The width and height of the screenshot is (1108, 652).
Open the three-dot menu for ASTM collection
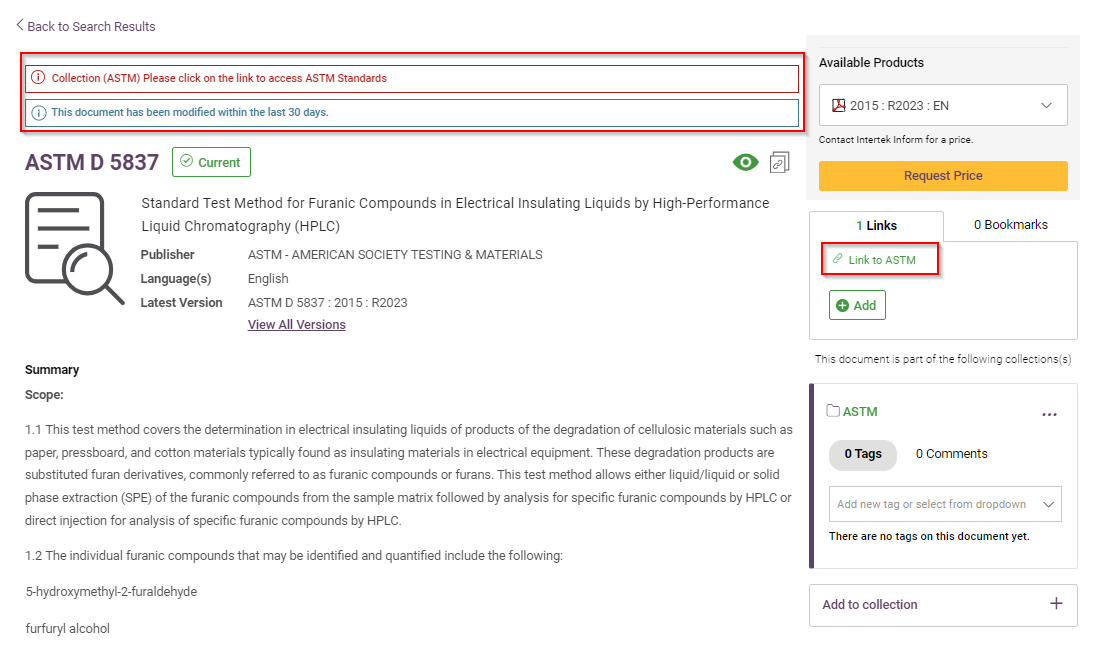(1049, 414)
